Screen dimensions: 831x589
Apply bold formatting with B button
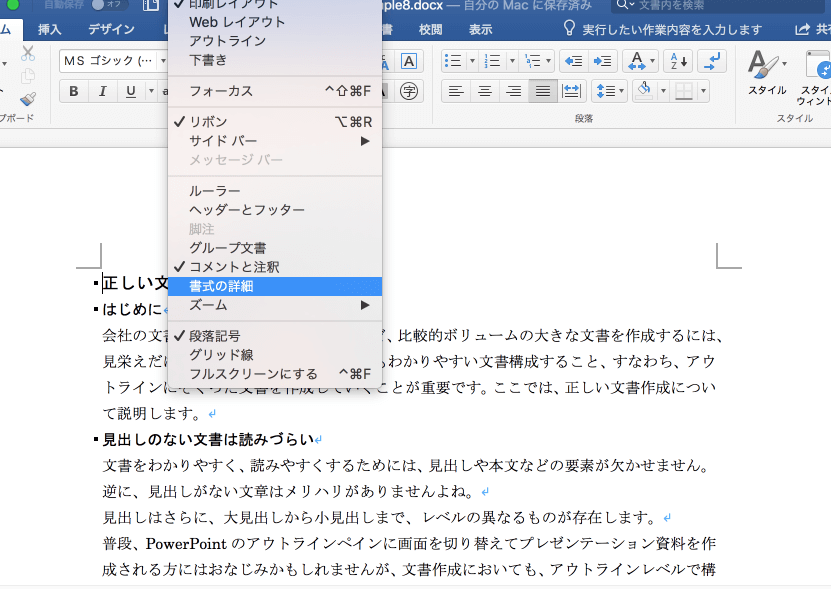(74, 91)
